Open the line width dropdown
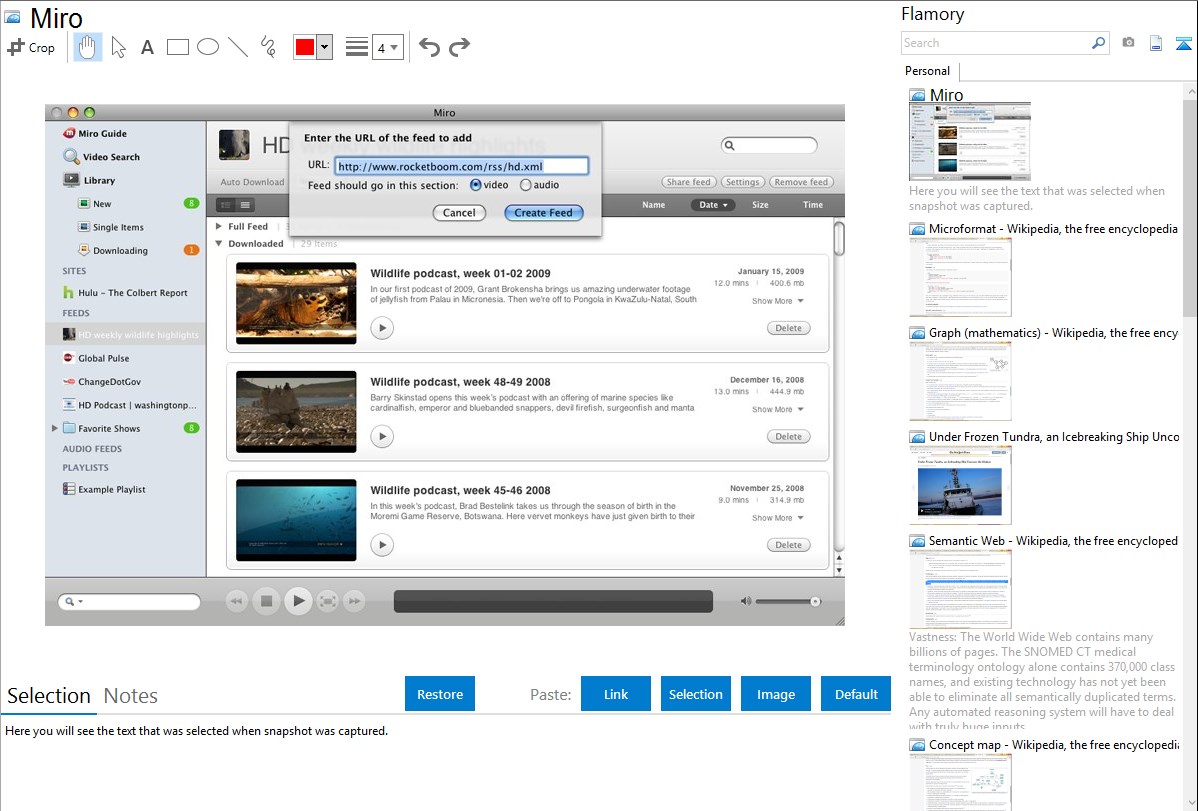1198x811 pixels. (388, 47)
